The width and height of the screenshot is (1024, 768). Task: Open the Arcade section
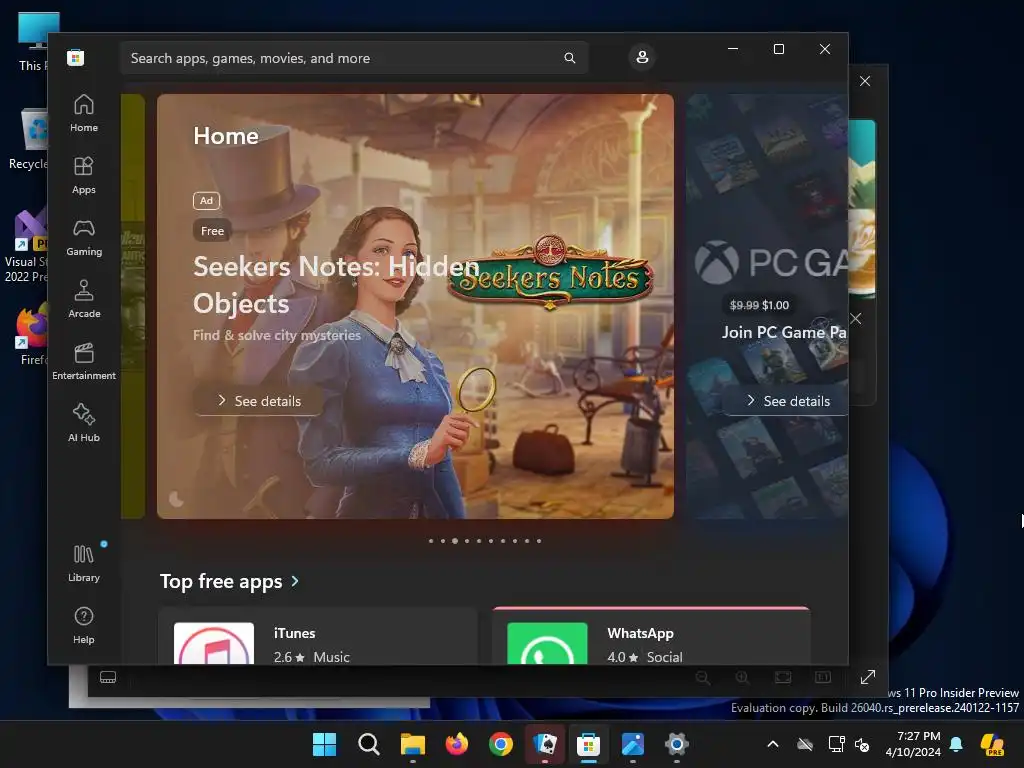(84, 299)
